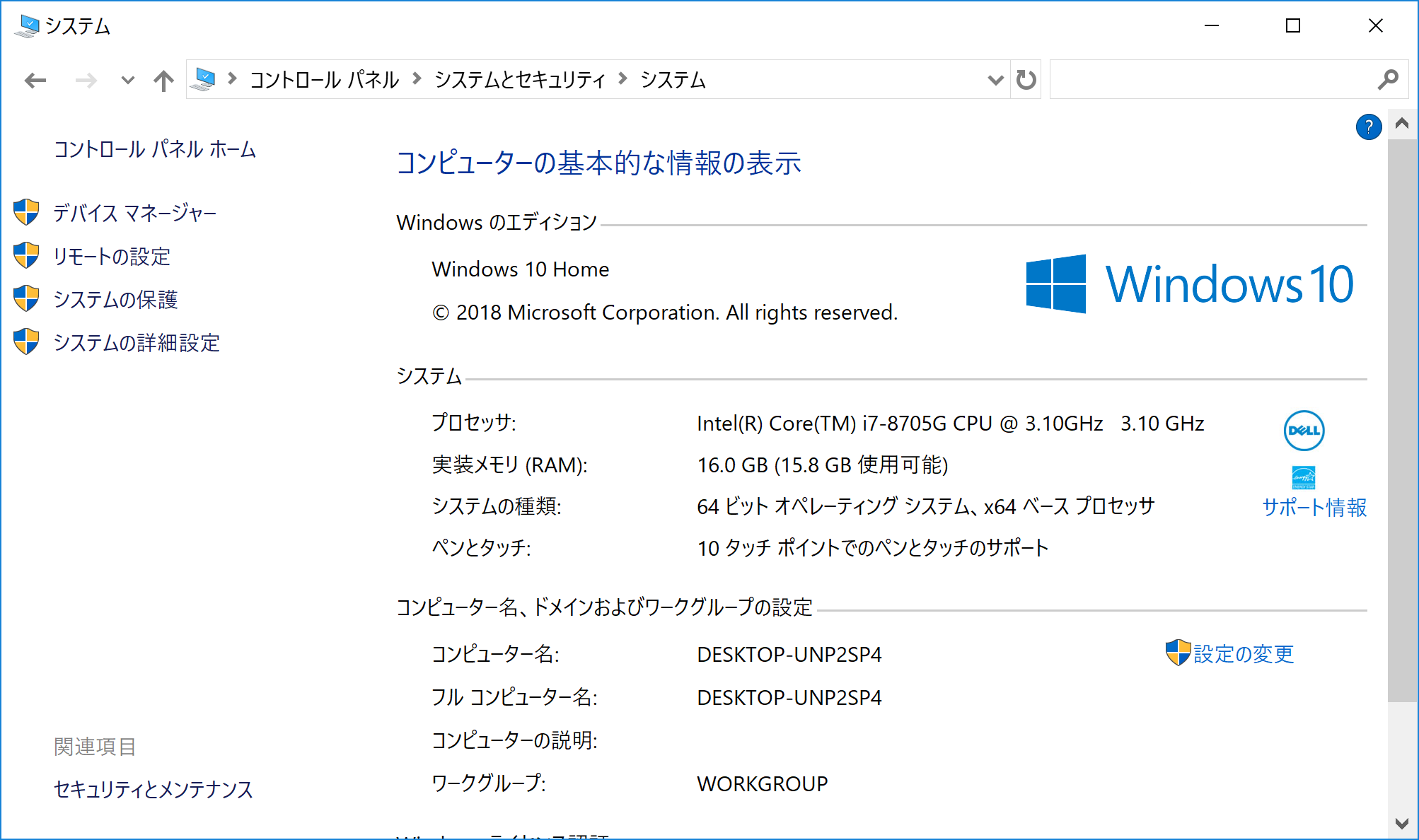Click the コンピューター名: label
The image size is (1419, 840).
pos(496,654)
